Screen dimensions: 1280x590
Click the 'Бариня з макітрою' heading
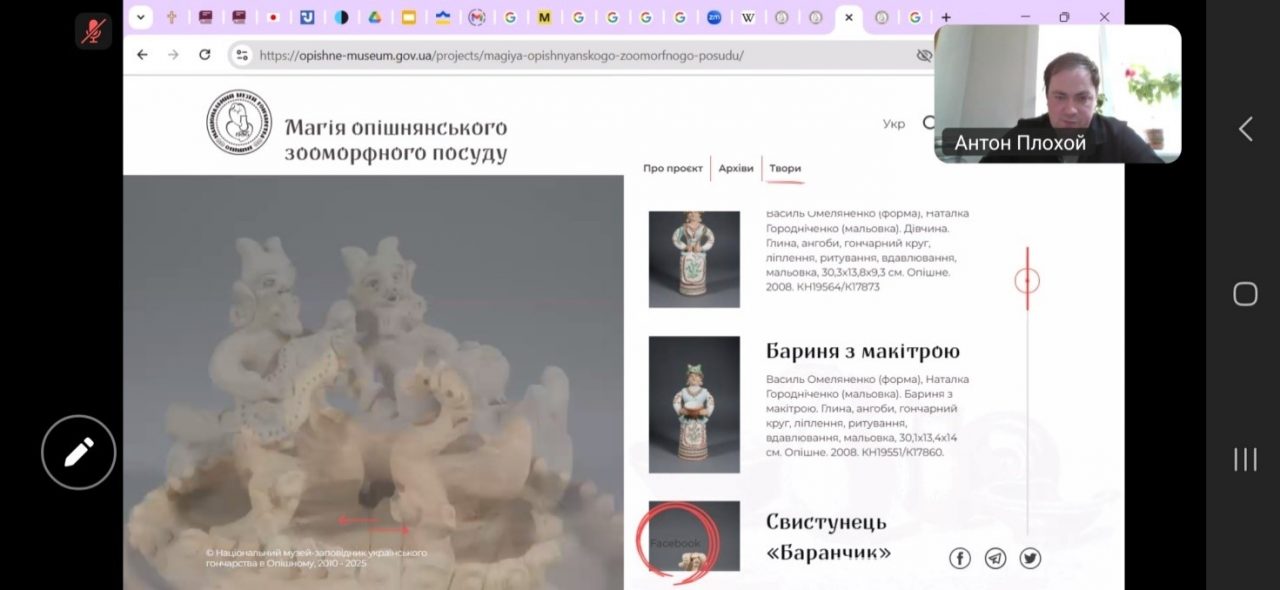863,351
